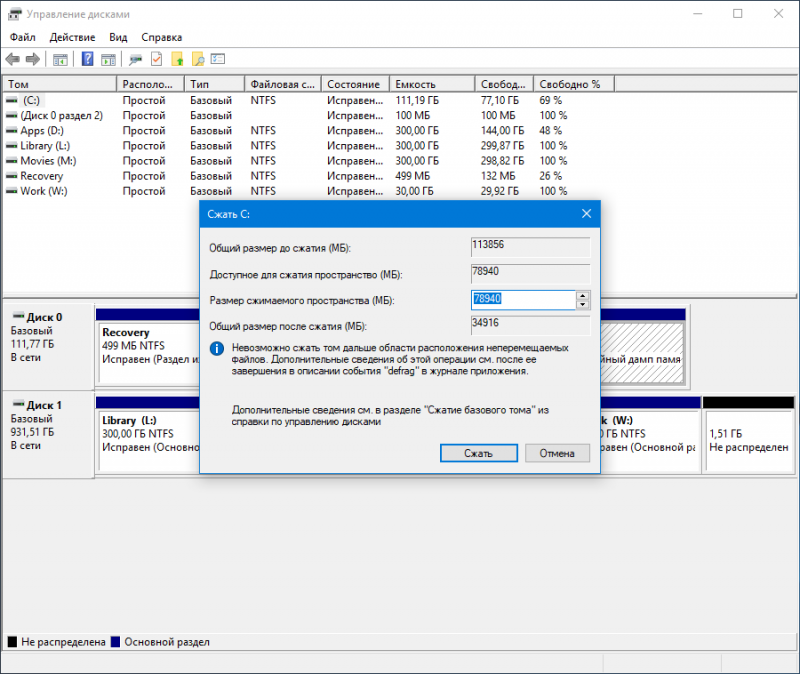The width and height of the screenshot is (800, 674).
Task: Click the 111,19 ГБ capacity cell
Action: pyautogui.click(x=417, y=101)
